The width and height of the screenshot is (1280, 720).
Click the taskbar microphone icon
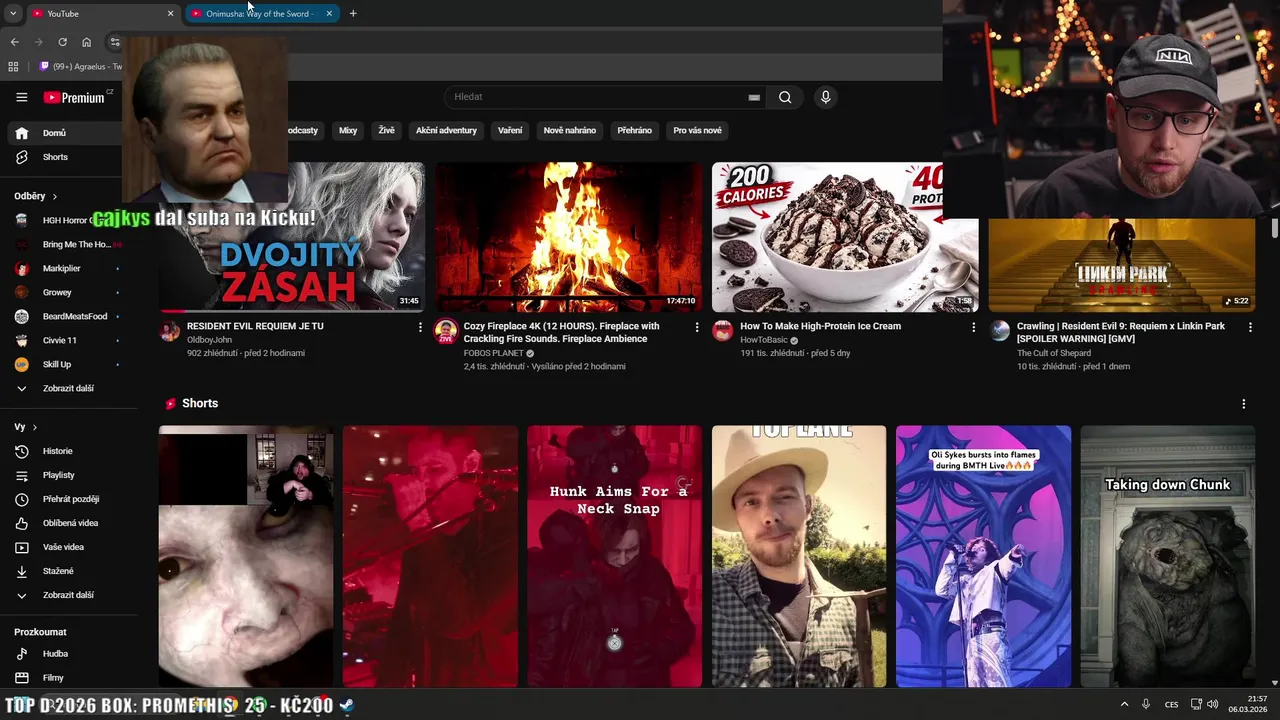pos(1146,704)
